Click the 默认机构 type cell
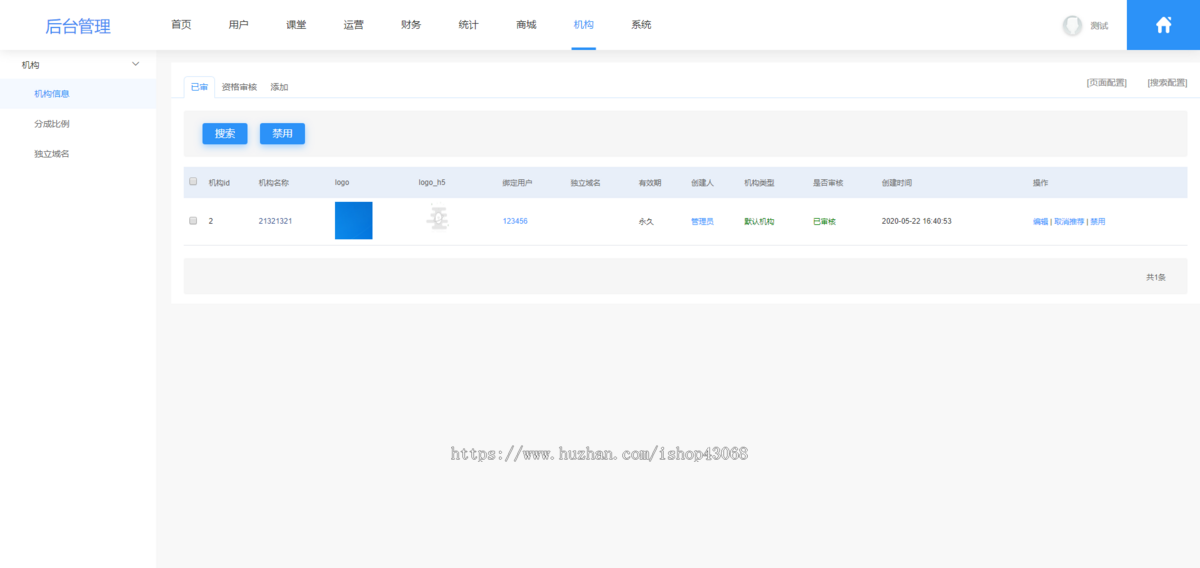 [759, 221]
